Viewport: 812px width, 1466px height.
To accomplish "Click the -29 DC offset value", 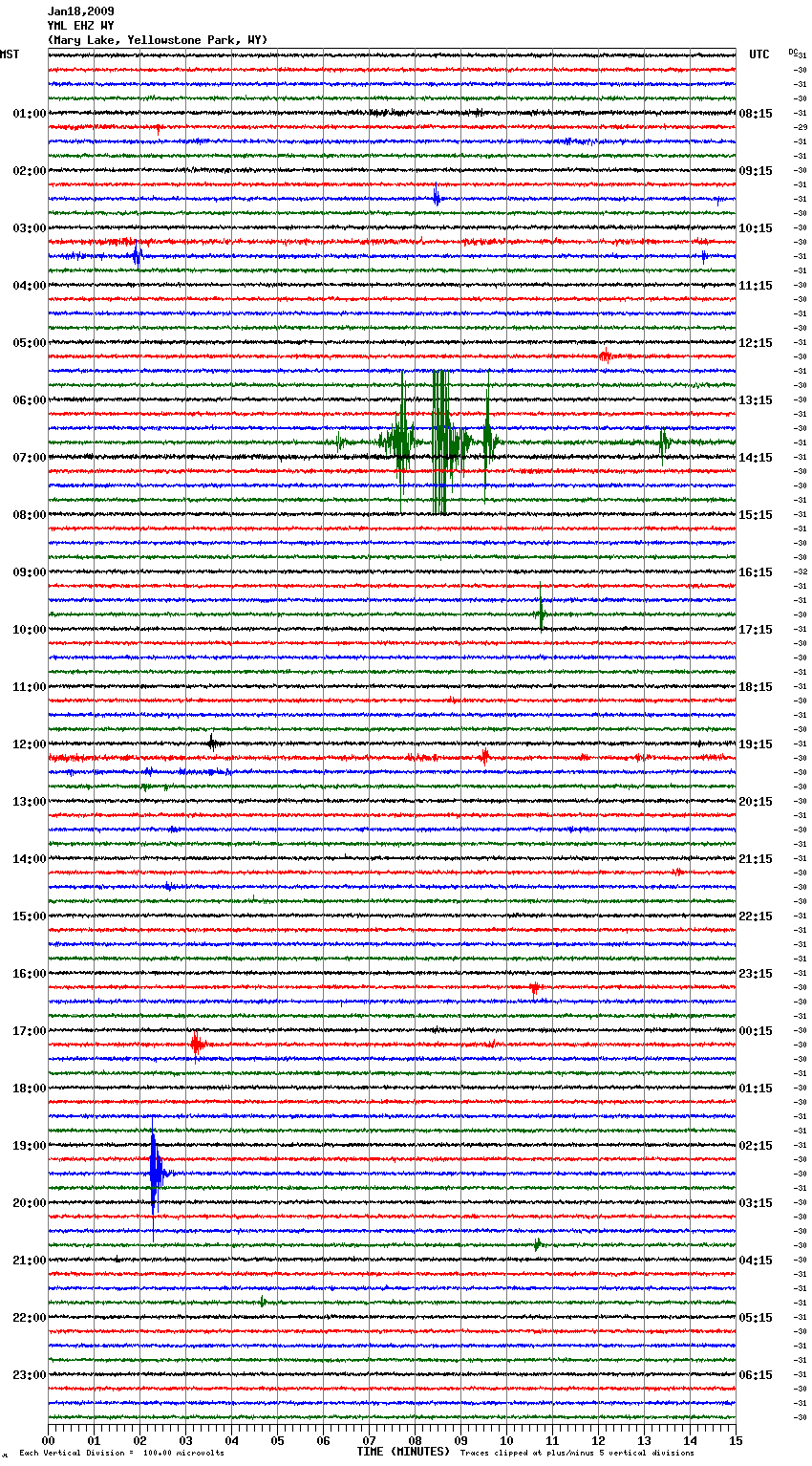I will (801, 127).
